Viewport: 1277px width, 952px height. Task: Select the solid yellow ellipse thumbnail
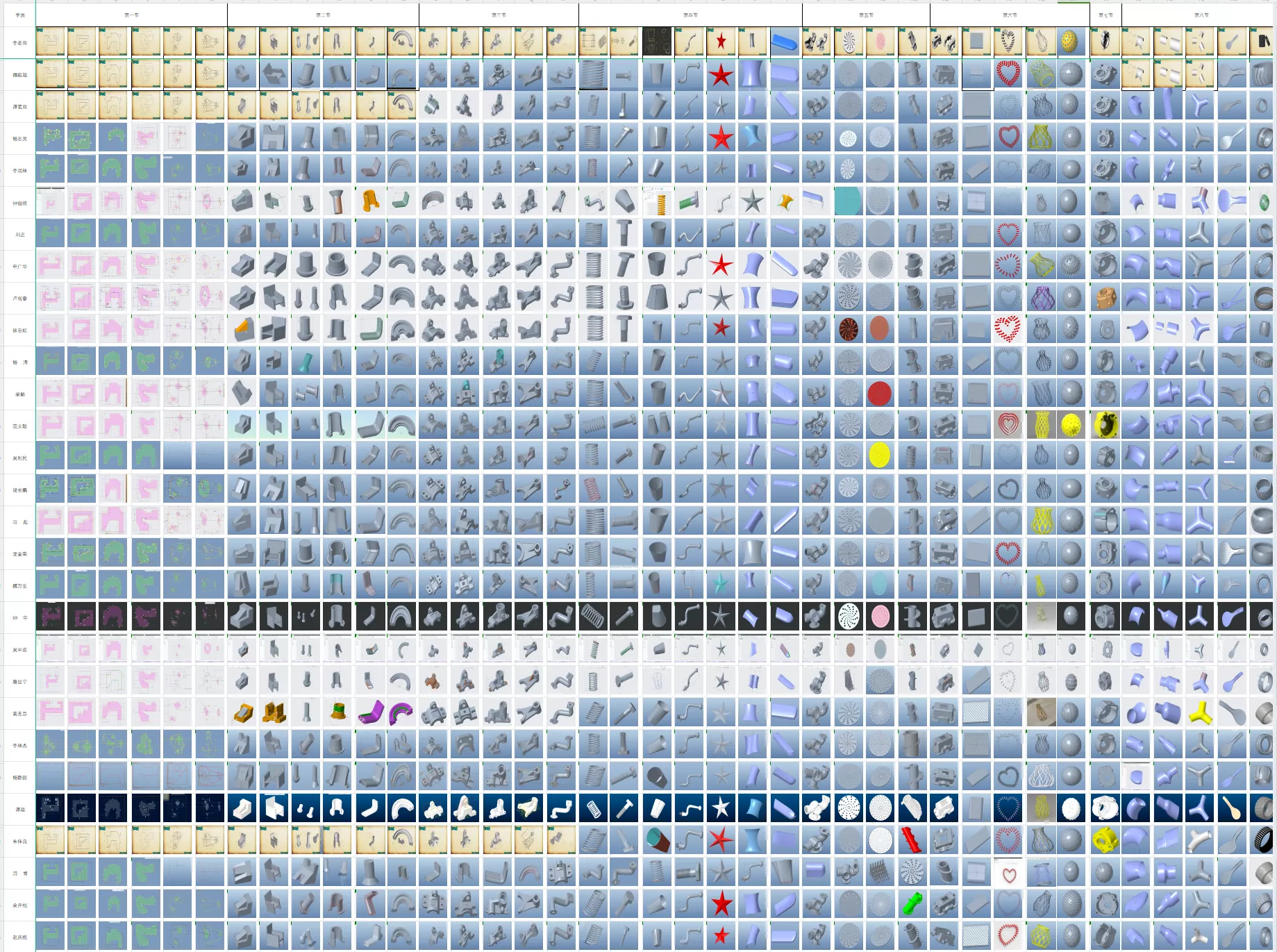[x=879, y=456]
